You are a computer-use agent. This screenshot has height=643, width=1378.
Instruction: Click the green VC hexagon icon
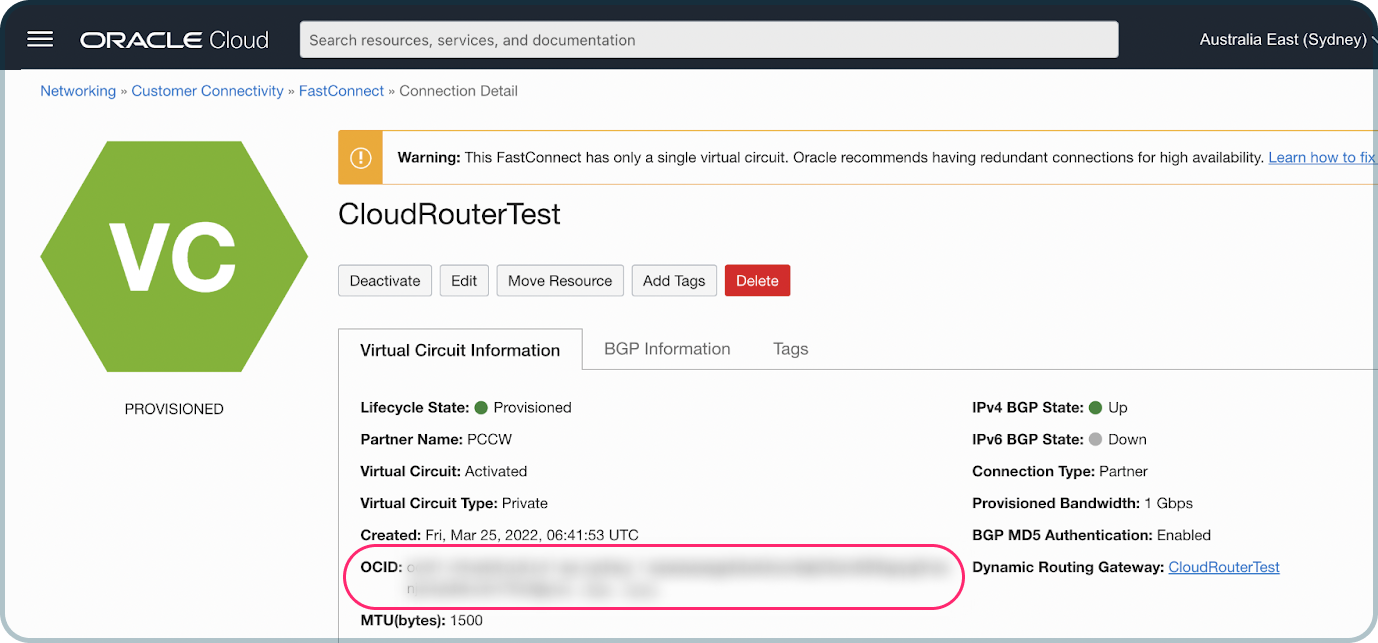click(x=174, y=256)
